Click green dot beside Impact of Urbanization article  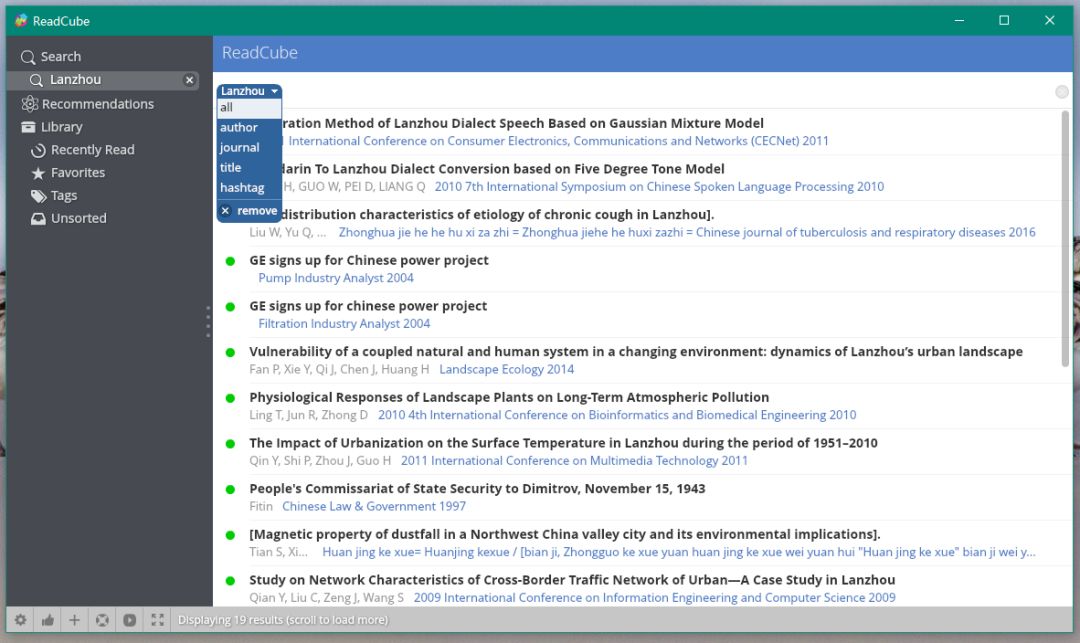click(230, 443)
